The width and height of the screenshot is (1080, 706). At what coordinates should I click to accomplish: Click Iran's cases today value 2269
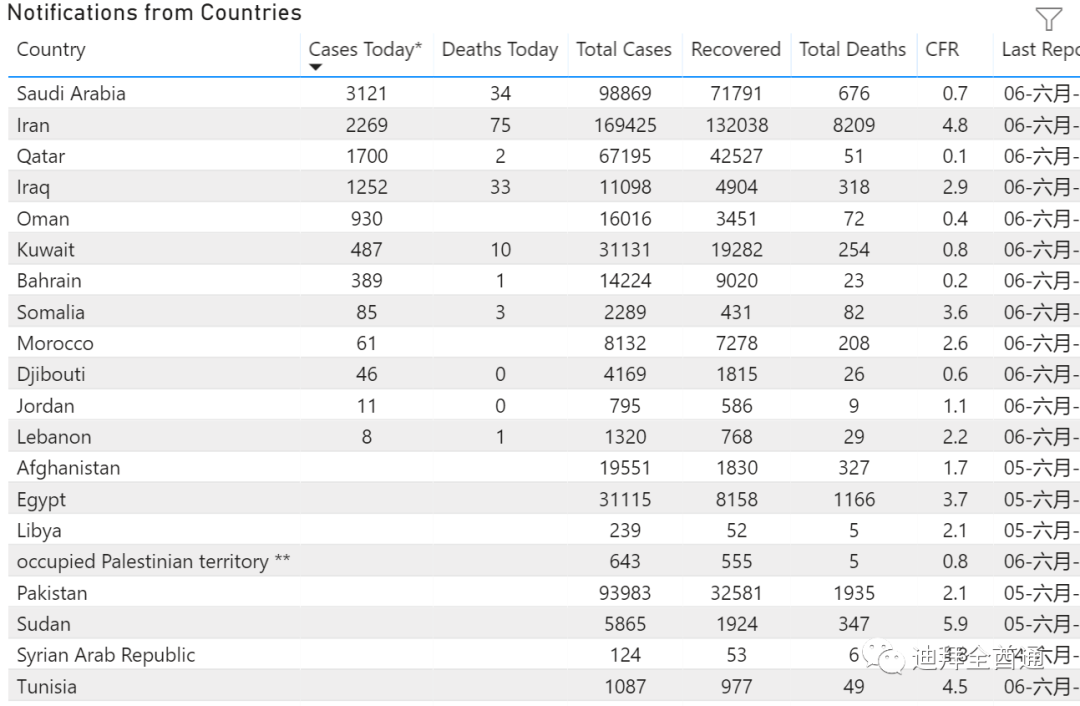tap(366, 125)
